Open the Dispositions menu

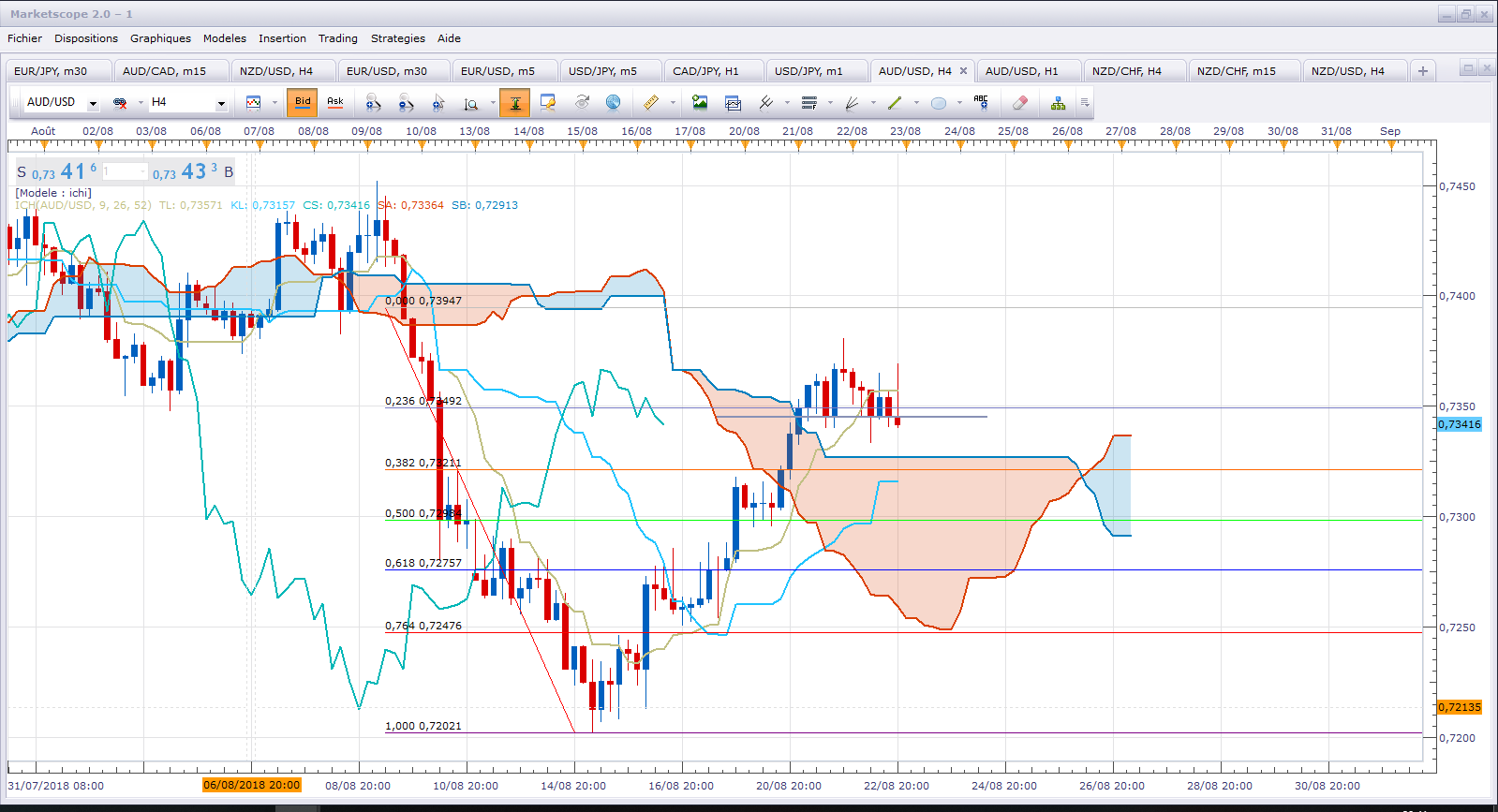click(x=86, y=38)
